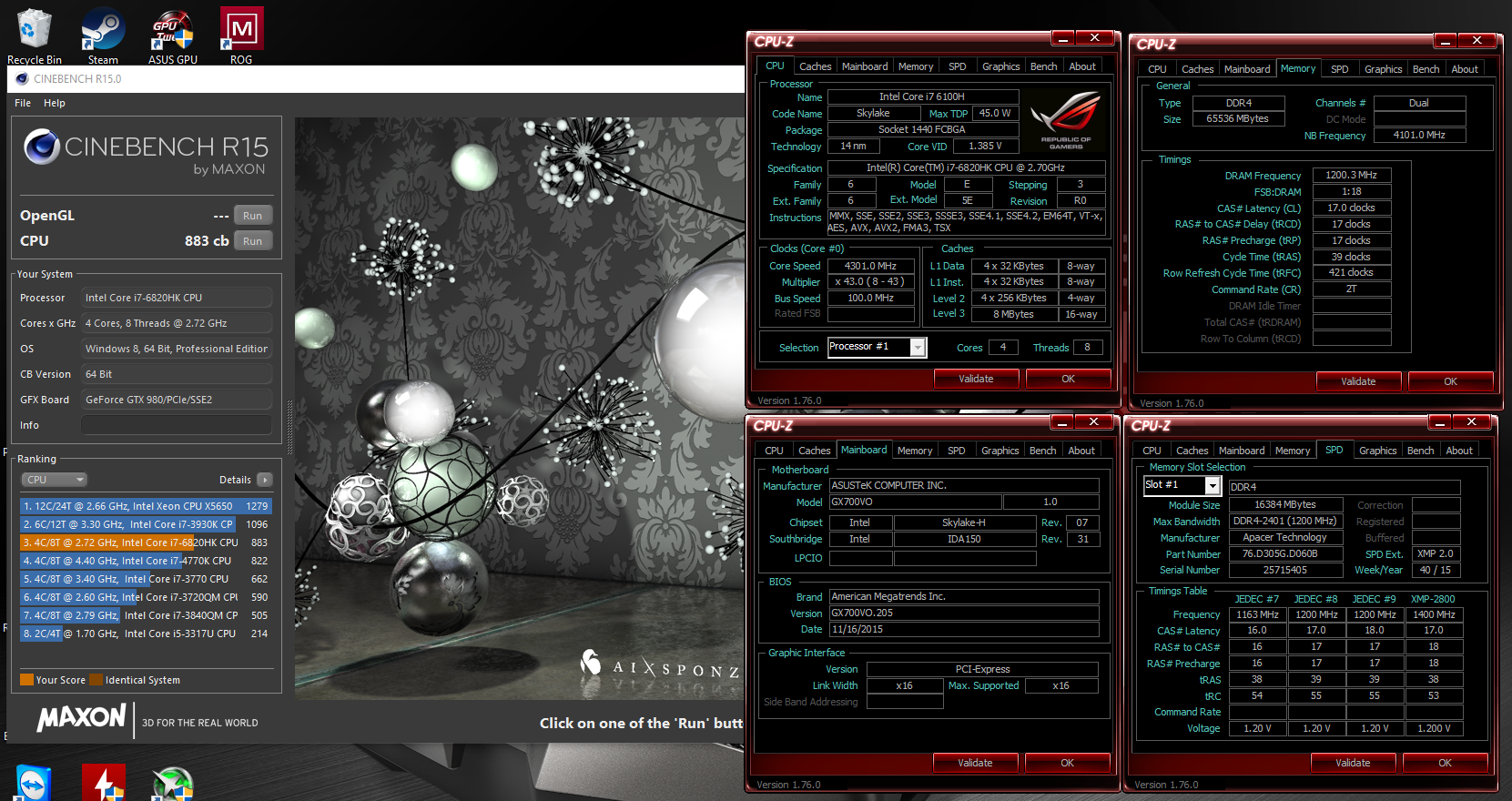Open Memory tab in CPU-Z Mainboard window
Image resolution: width=1512 pixels, height=801 pixels.
(915, 451)
